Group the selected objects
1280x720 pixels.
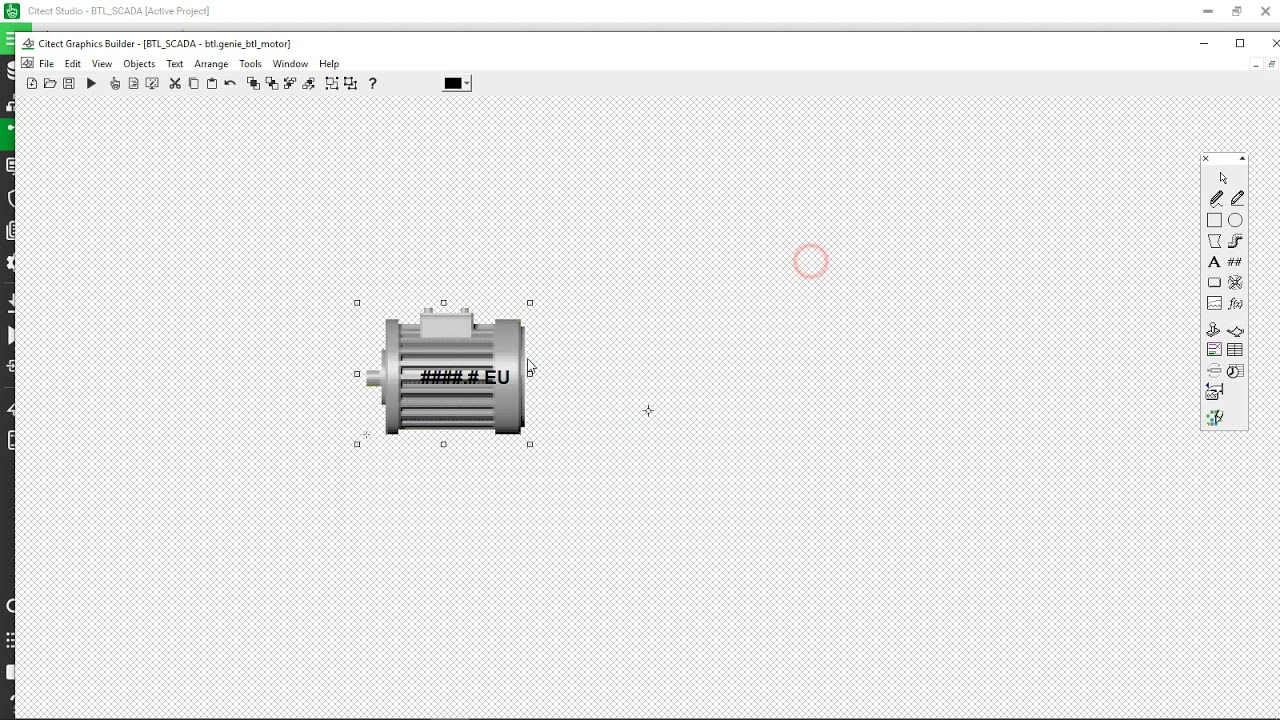tap(290, 84)
